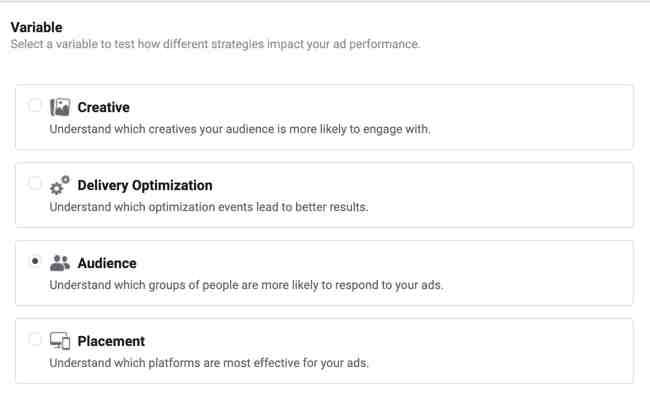This screenshot has height=418, width=650.
Task: Select the Delivery Optimization radio button
Action: (x=35, y=183)
